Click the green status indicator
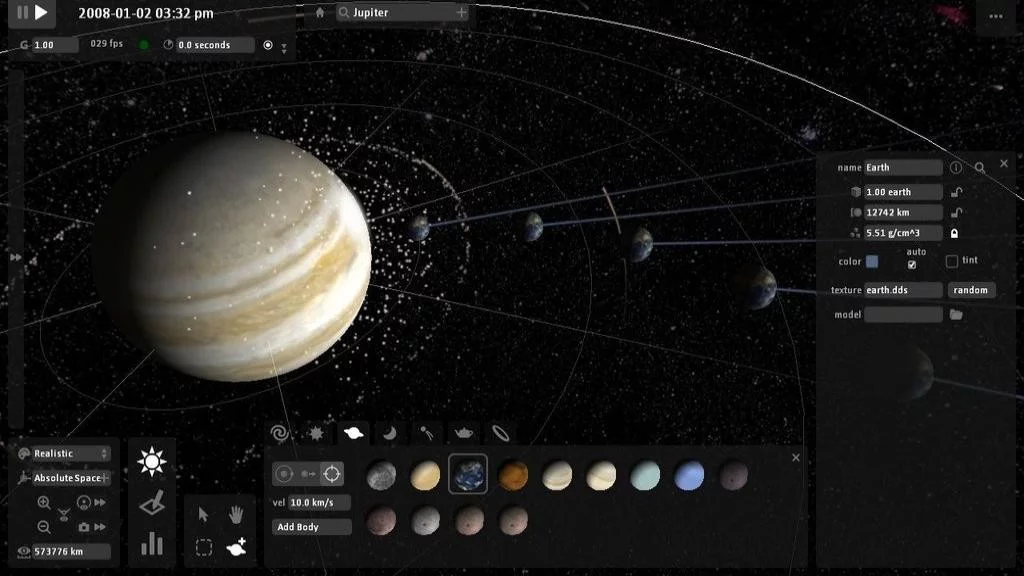The width and height of the screenshot is (1024, 576). click(x=144, y=45)
